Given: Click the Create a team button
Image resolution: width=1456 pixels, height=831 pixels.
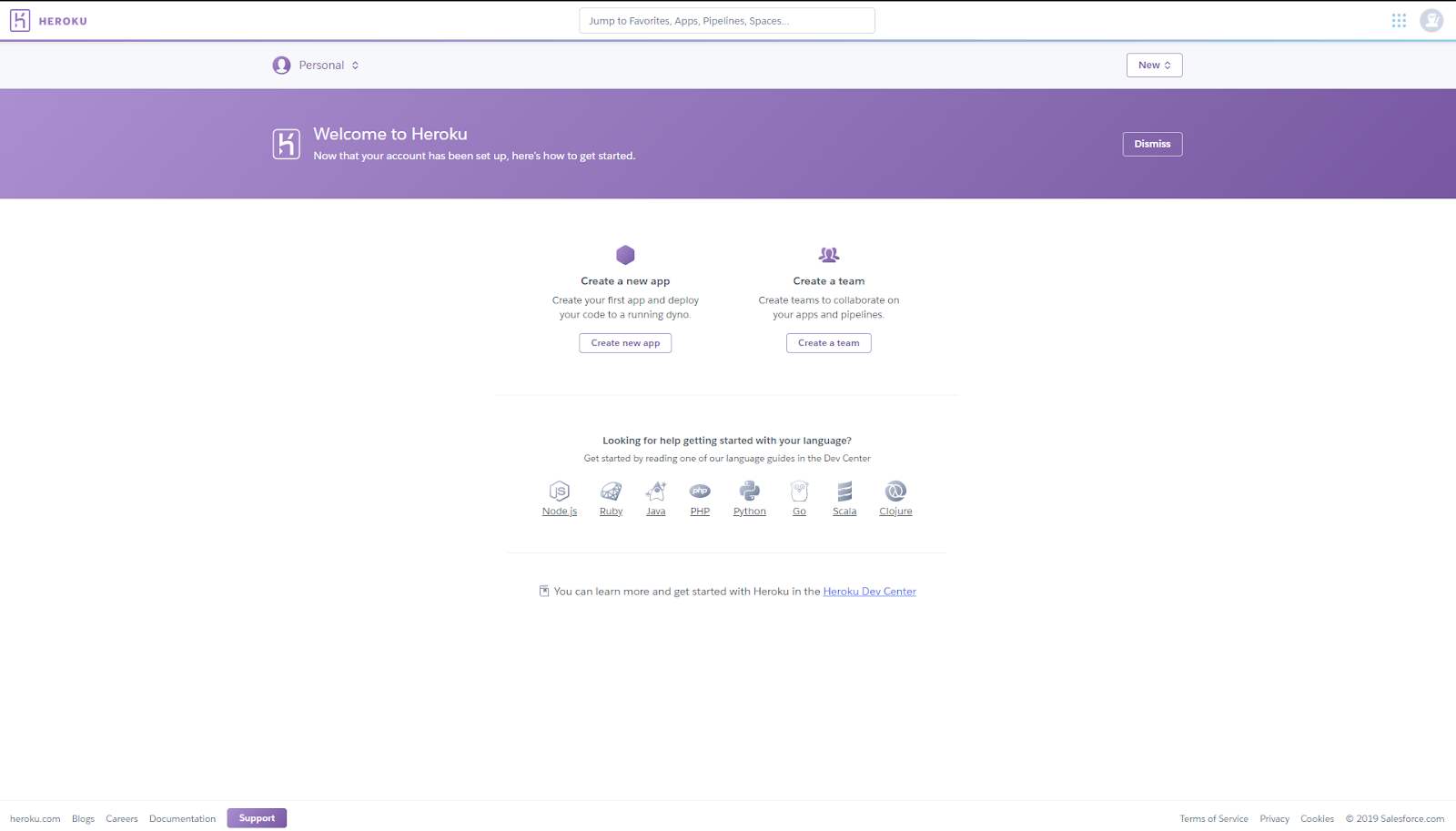Looking at the screenshot, I should pos(829,343).
